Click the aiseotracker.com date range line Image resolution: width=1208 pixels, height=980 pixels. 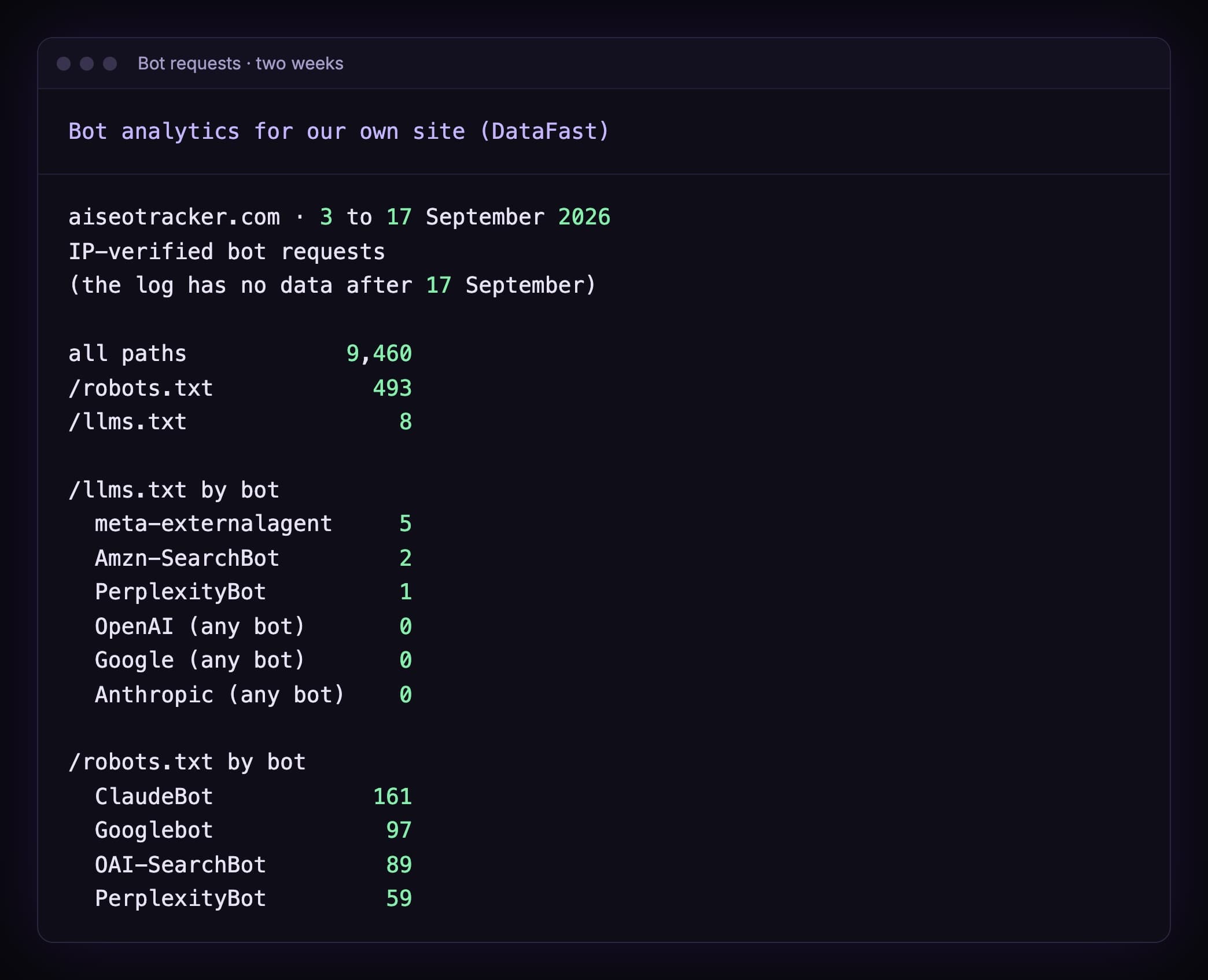(339, 218)
